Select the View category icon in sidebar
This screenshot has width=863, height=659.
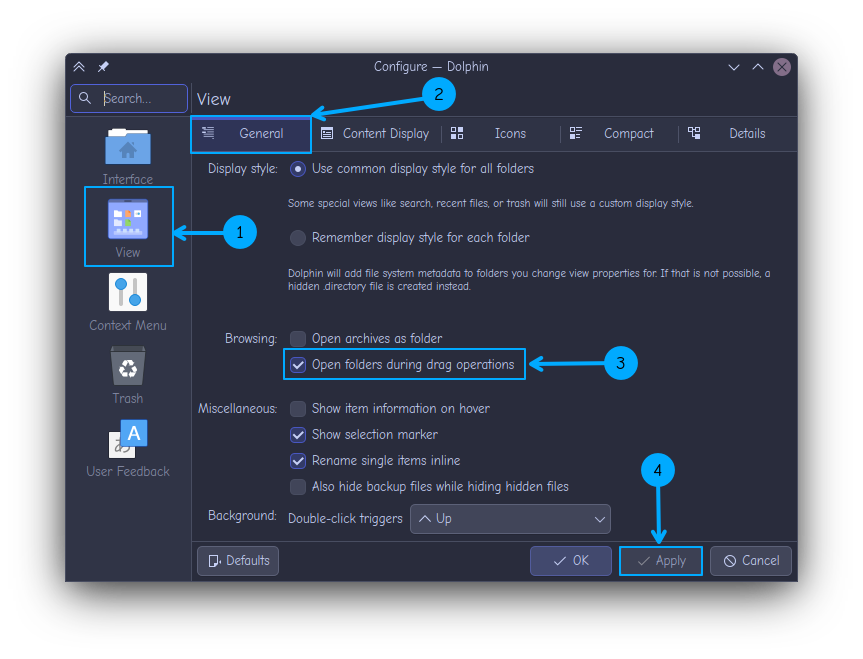pos(128,221)
